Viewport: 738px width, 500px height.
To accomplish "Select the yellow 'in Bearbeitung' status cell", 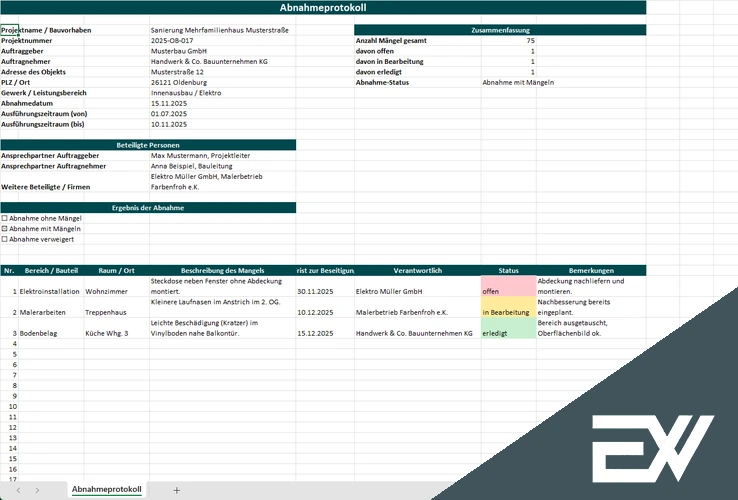I will coord(508,307).
